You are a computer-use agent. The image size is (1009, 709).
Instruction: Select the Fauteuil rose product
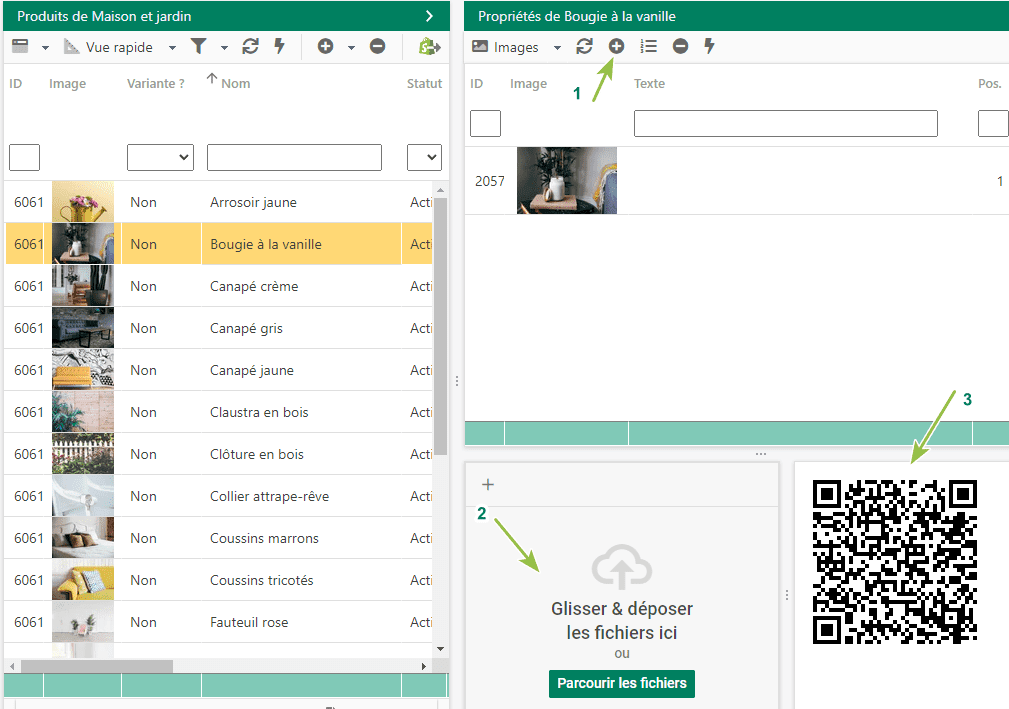pyautogui.click(x=219, y=622)
